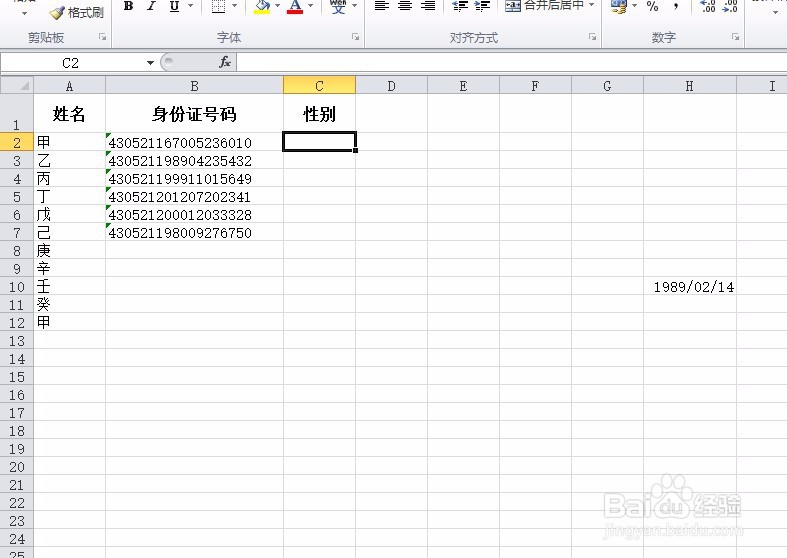
Task: Click Merge and Center (合并后居中)
Action: 545,6
